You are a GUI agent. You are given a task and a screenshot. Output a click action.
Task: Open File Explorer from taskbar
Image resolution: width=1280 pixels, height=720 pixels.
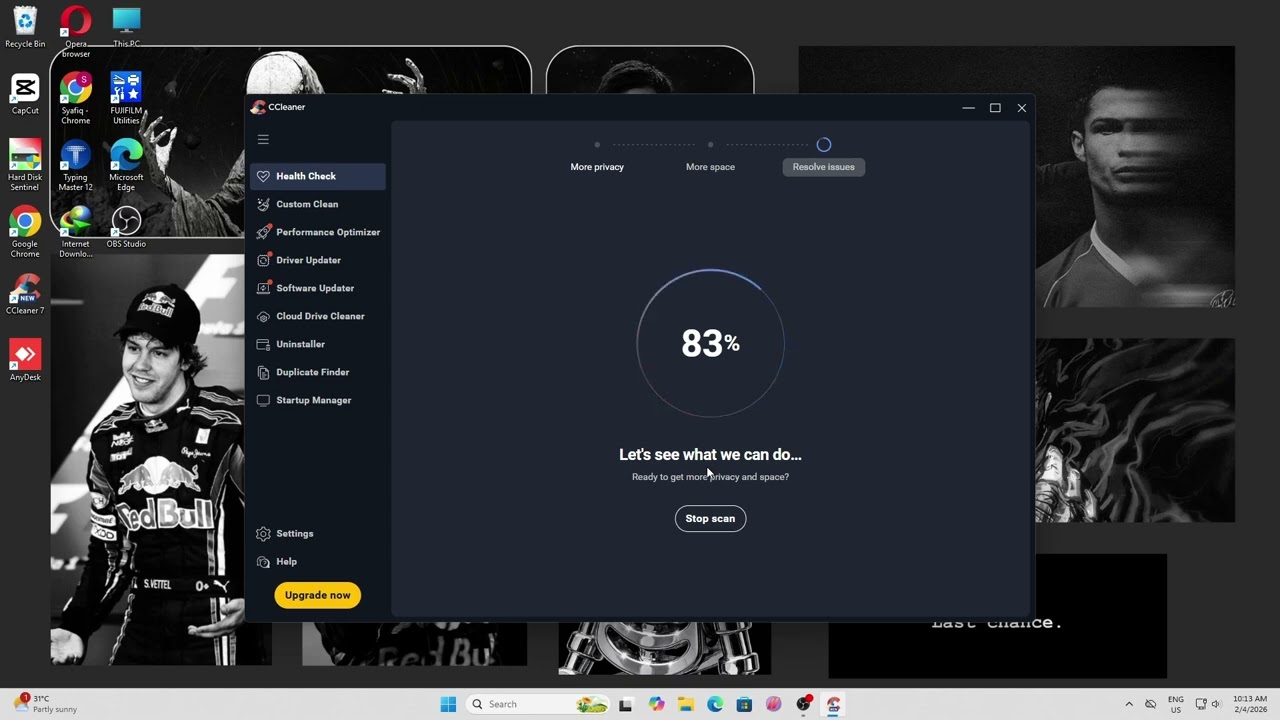[x=686, y=704]
